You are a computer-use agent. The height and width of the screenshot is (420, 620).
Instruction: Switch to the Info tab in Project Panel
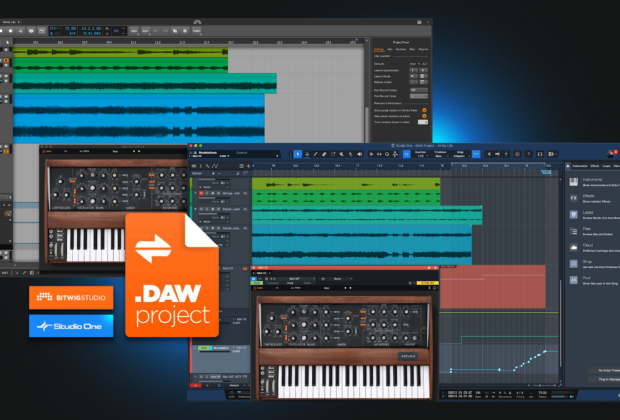[390, 49]
